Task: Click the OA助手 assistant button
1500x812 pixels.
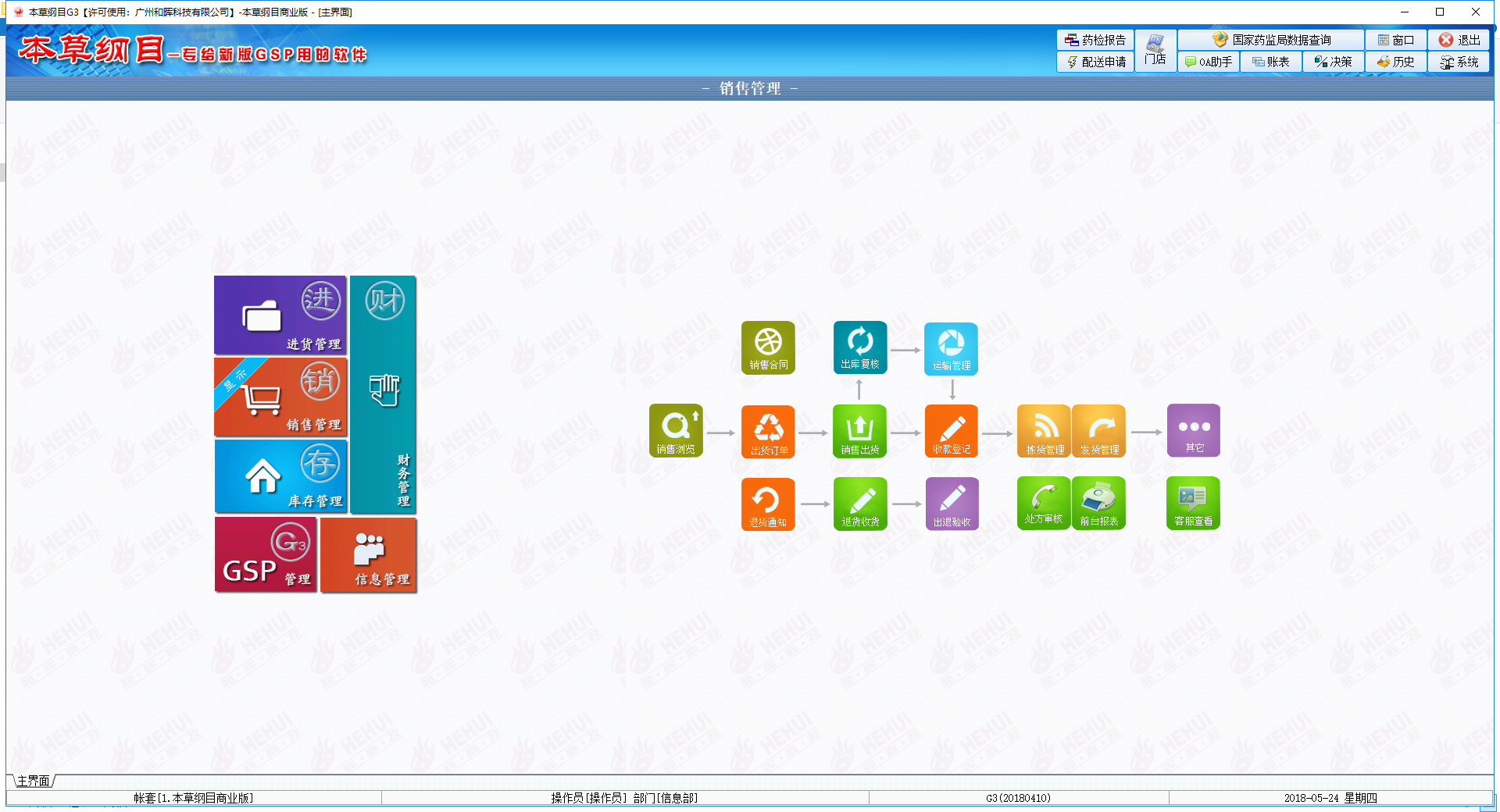Action: coord(1209,62)
